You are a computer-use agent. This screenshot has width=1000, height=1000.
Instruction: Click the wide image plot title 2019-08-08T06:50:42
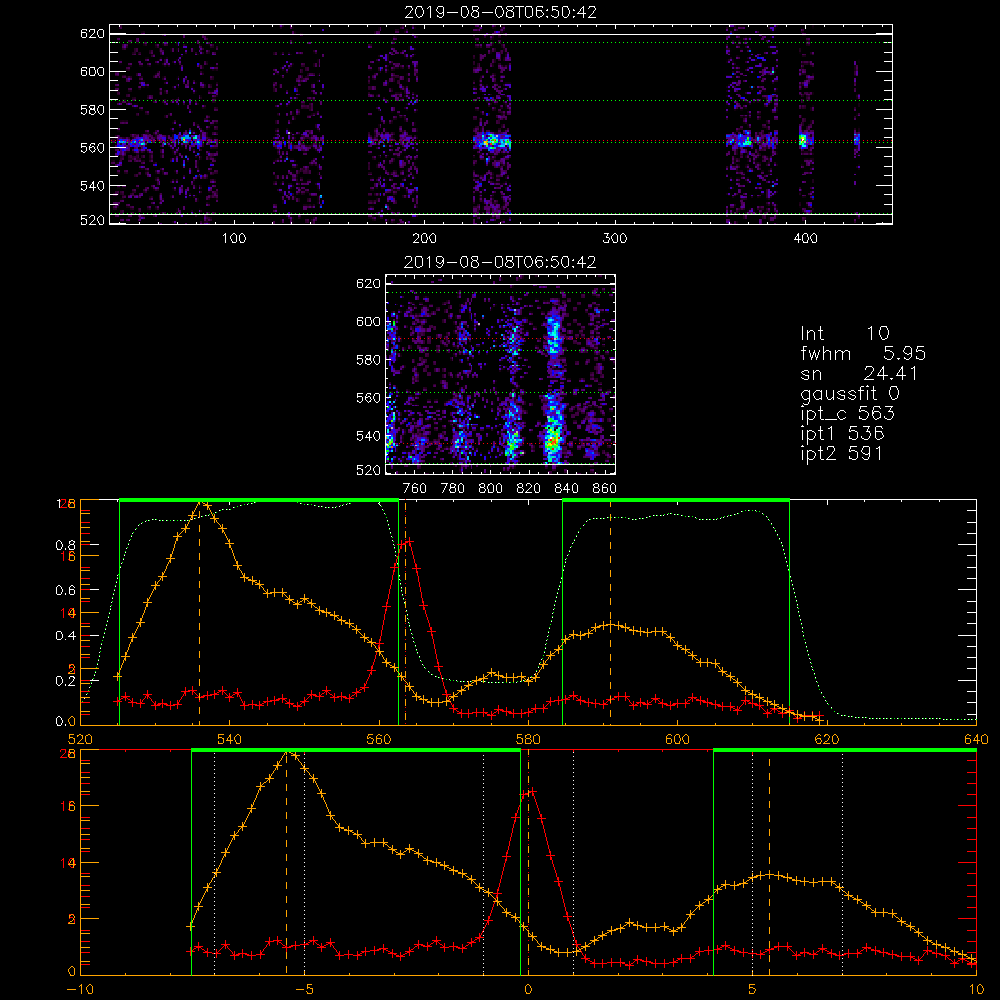click(x=501, y=12)
